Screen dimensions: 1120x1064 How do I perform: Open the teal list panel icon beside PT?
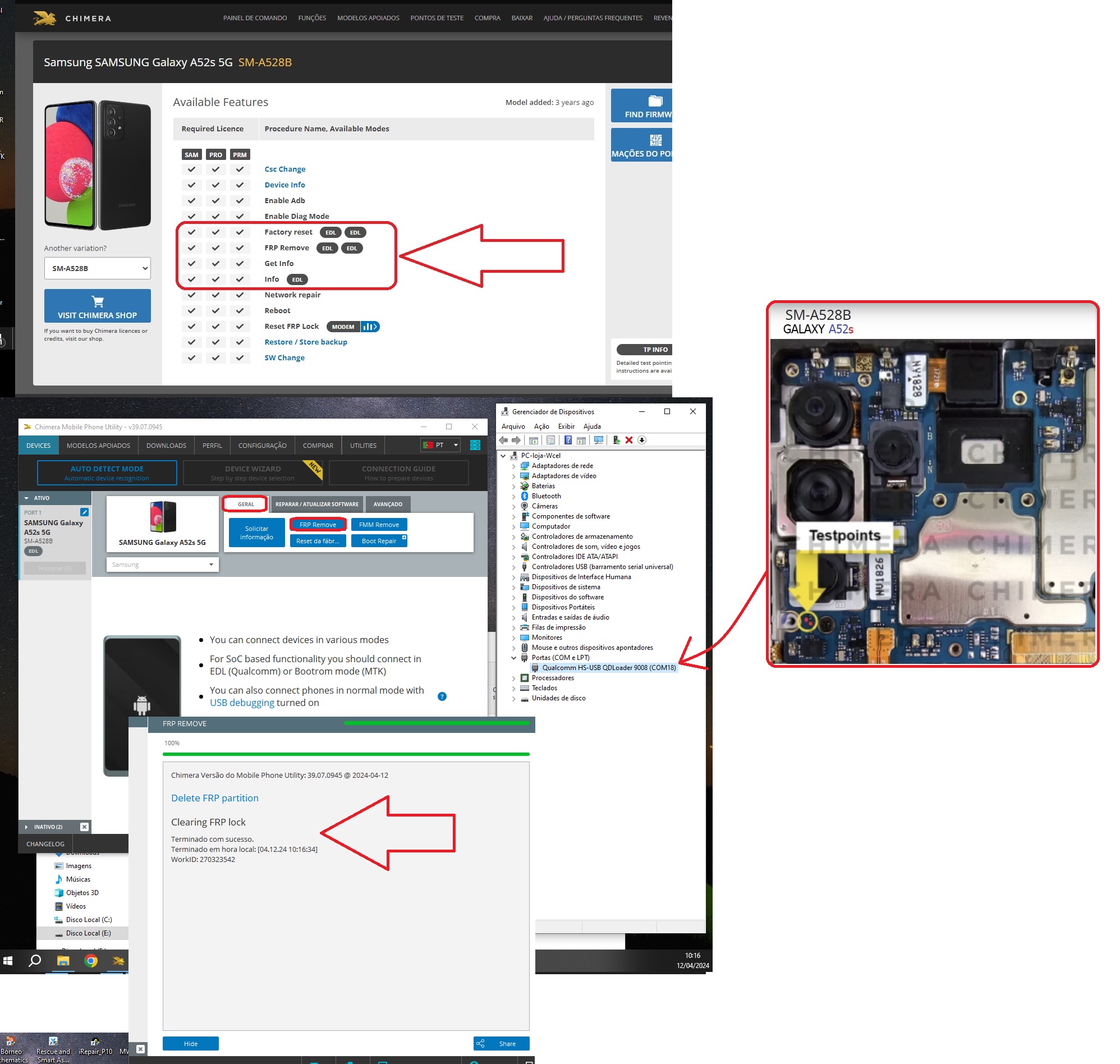[475, 445]
